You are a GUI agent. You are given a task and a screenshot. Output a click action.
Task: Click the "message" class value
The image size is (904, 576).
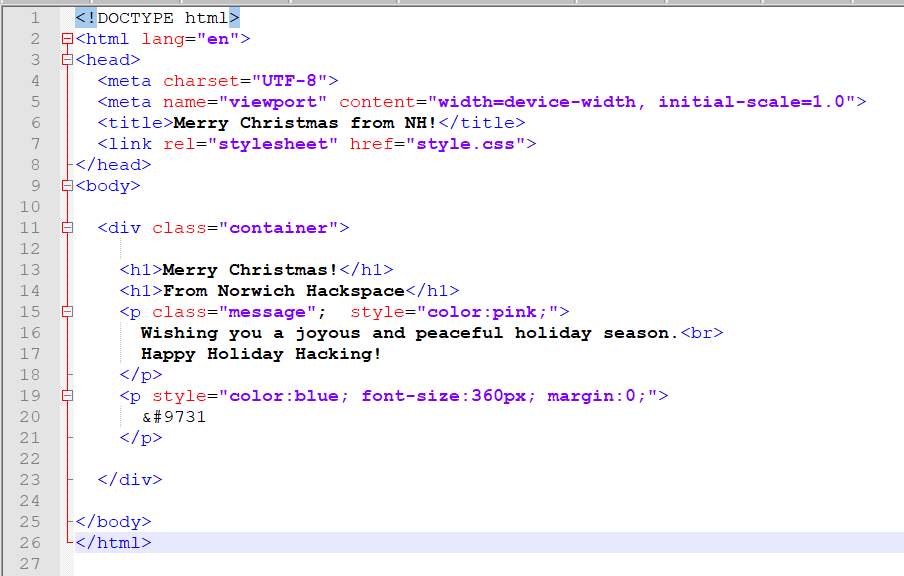pos(268,312)
